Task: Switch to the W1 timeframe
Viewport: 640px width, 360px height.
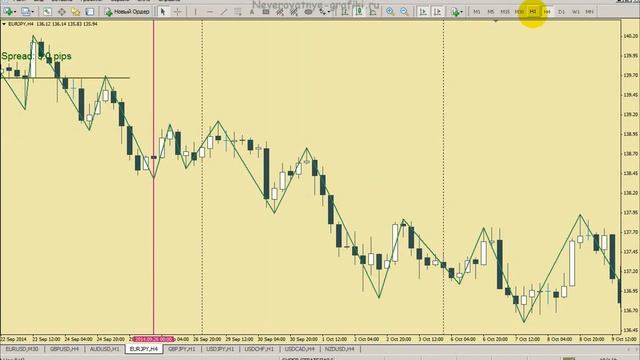Action: (576, 12)
